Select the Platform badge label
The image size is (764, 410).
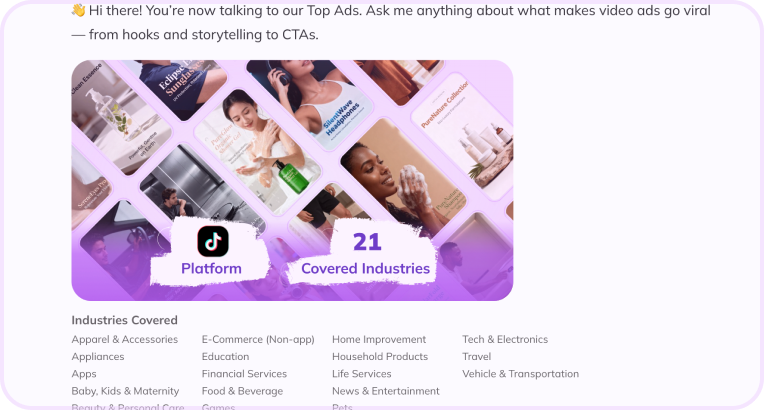coord(211,269)
